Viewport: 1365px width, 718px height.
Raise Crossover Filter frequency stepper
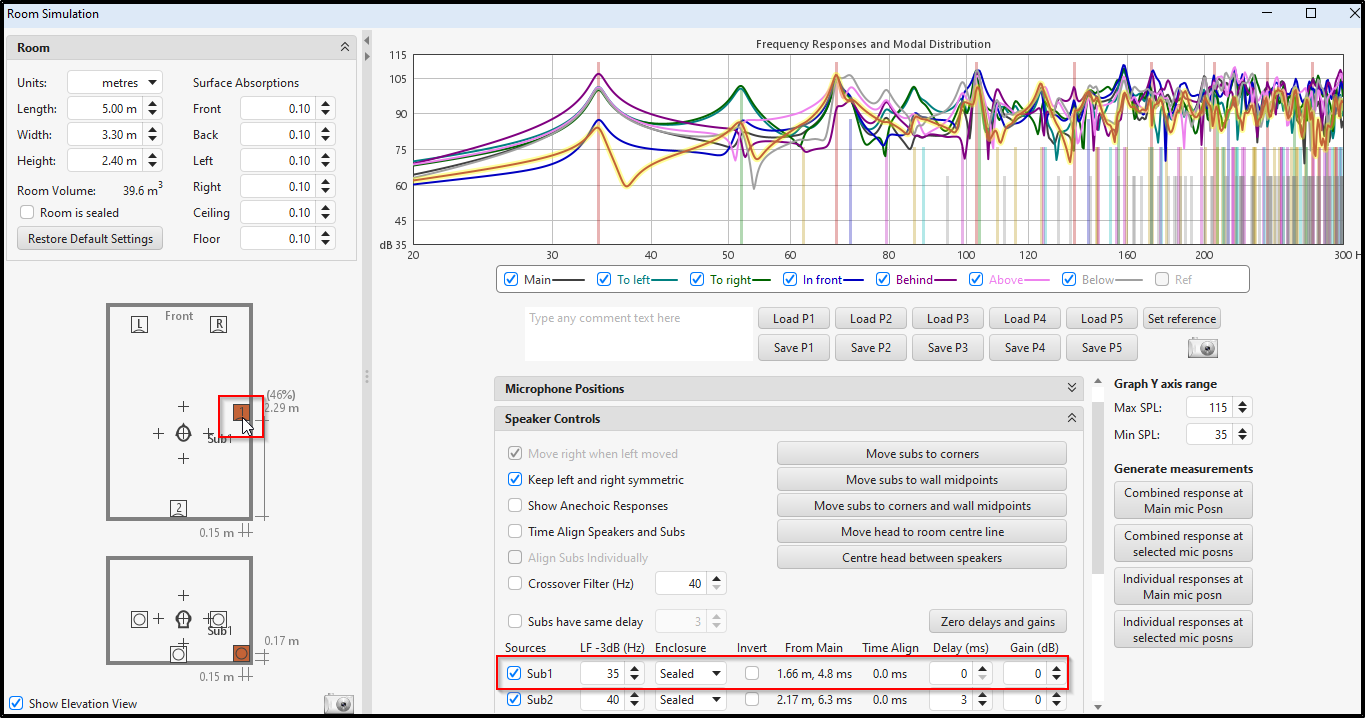717,578
